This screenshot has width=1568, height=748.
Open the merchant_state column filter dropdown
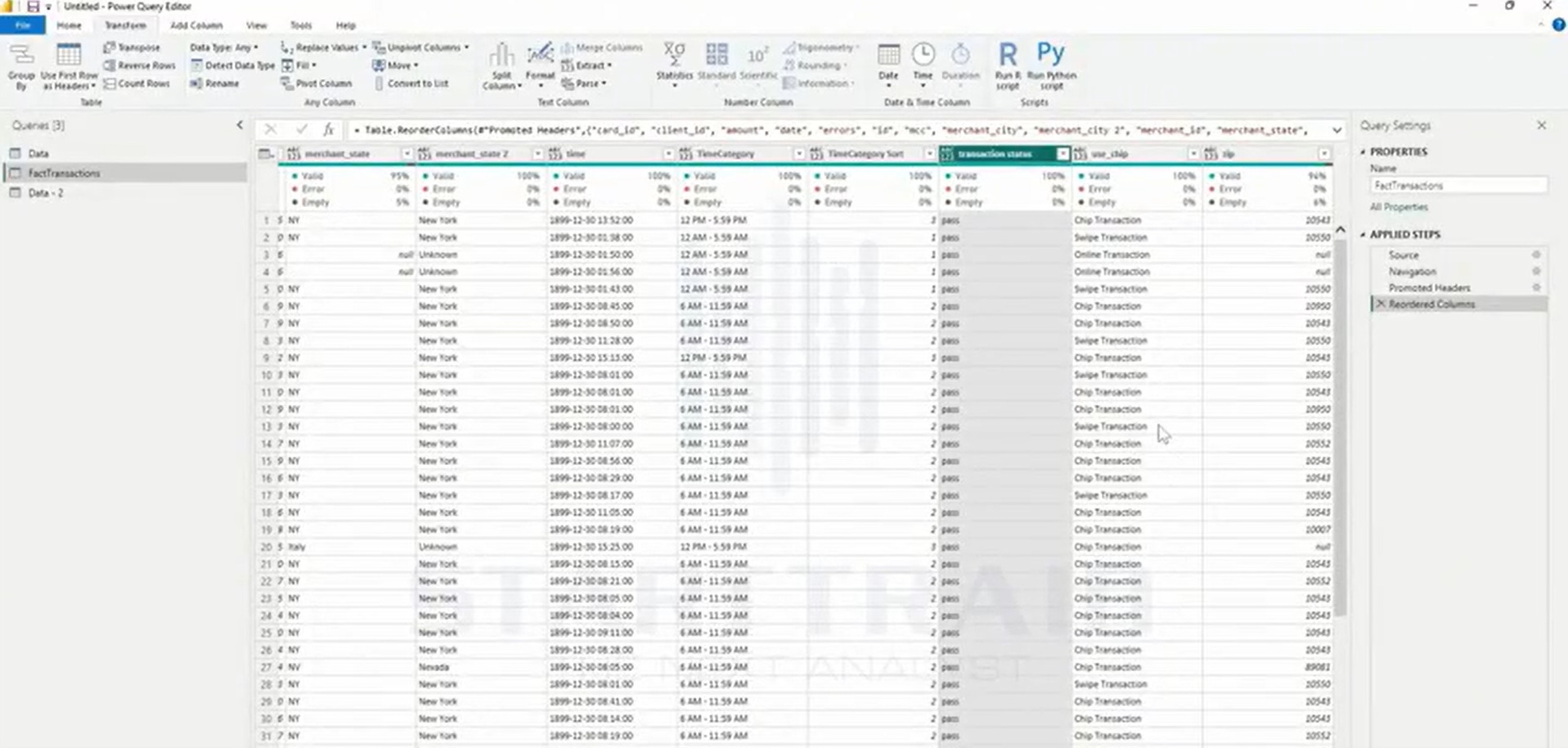(407, 154)
